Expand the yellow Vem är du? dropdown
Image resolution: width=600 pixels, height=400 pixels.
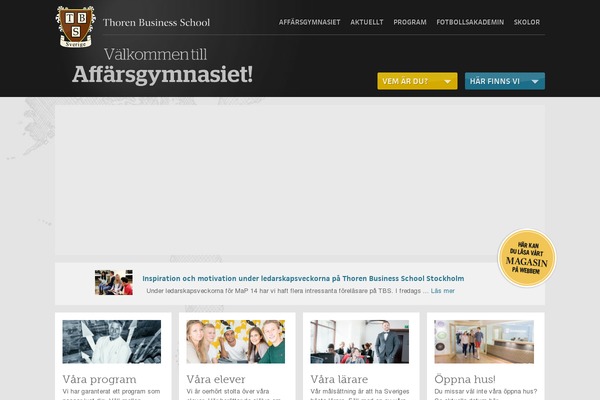click(417, 81)
